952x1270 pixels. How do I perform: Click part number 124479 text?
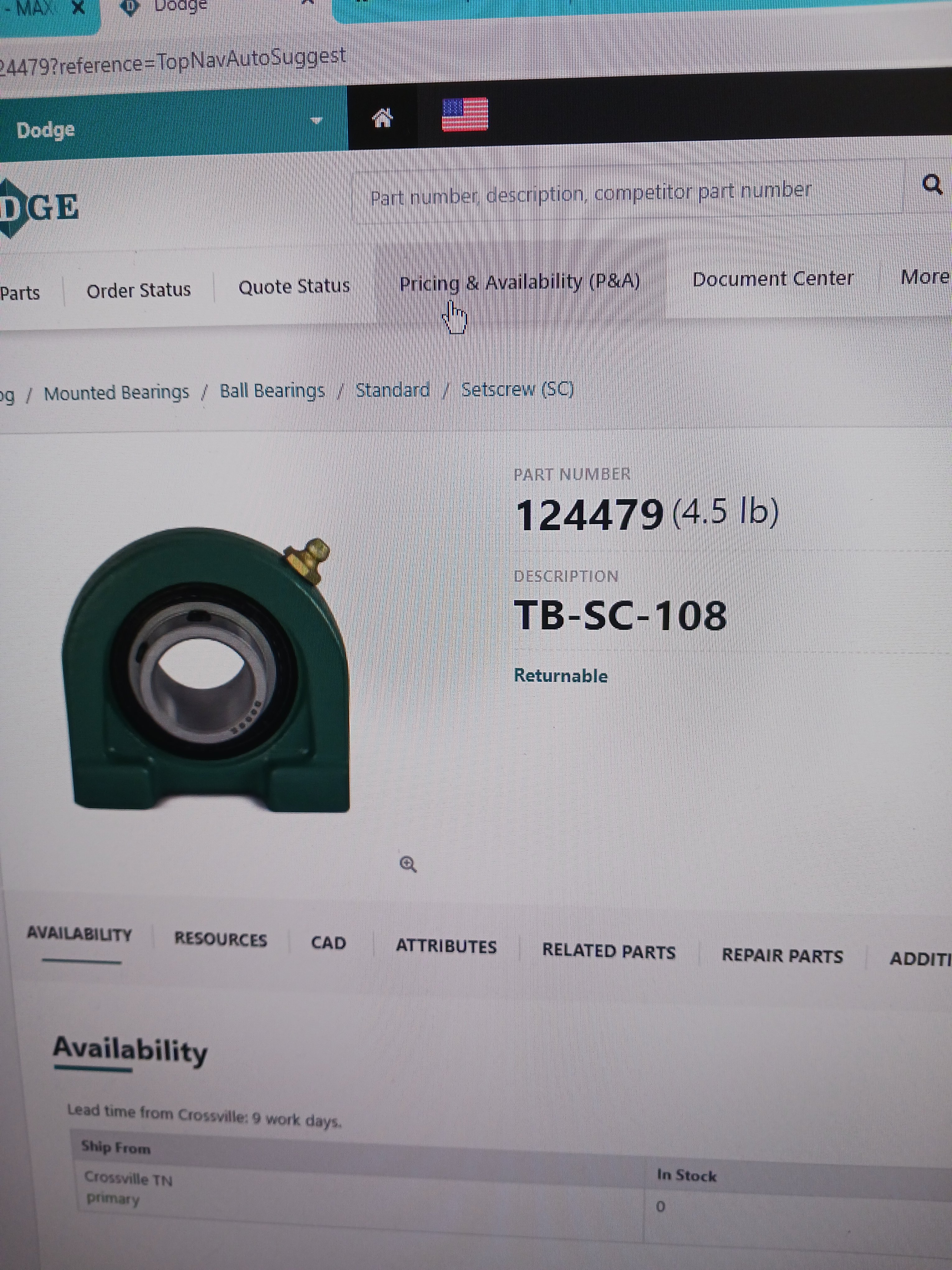pyautogui.click(x=589, y=515)
